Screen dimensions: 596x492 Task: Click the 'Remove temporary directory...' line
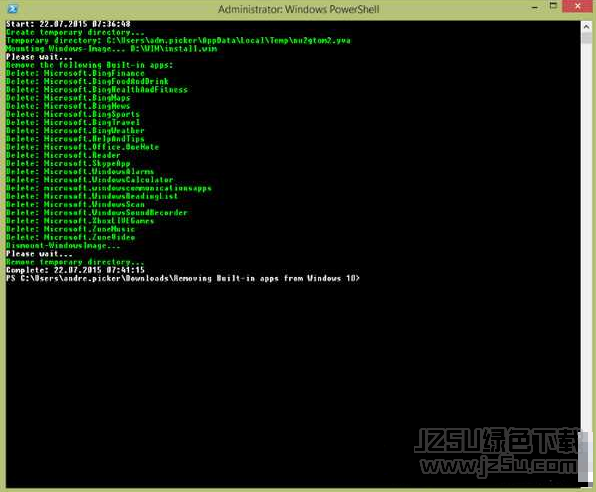click(x=75, y=262)
